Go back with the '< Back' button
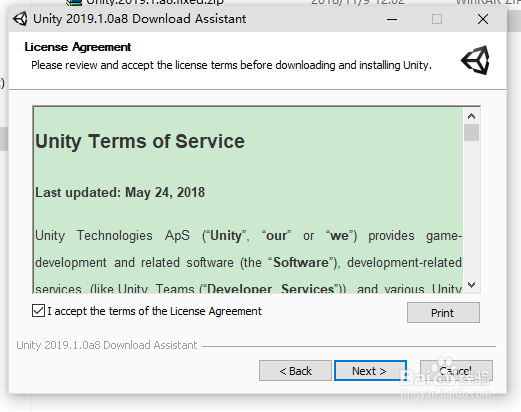The height and width of the screenshot is (412, 521). pyautogui.click(x=295, y=371)
